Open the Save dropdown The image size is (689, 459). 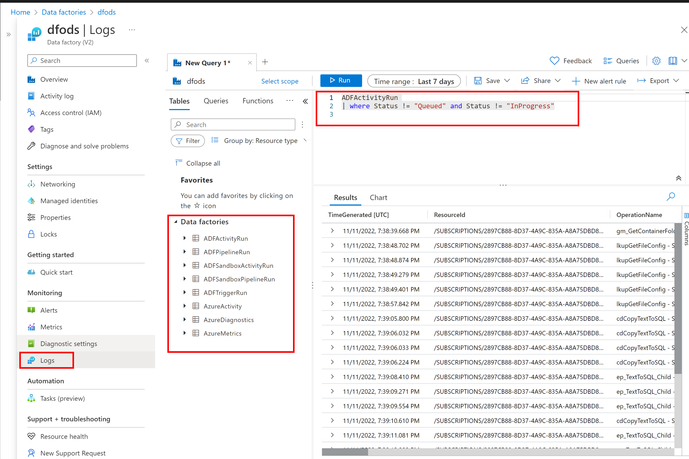coord(492,81)
